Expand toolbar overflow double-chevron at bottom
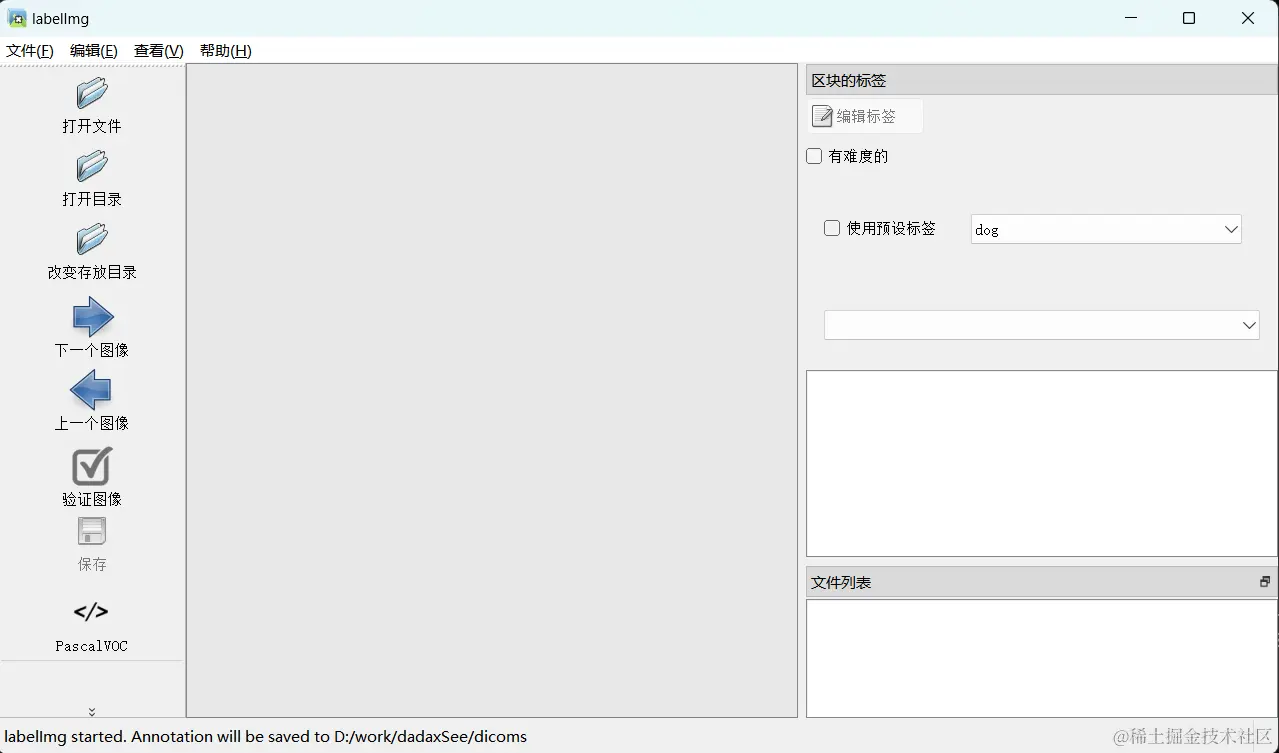Viewport: 1279px width, 753px height. pos(92,712)
